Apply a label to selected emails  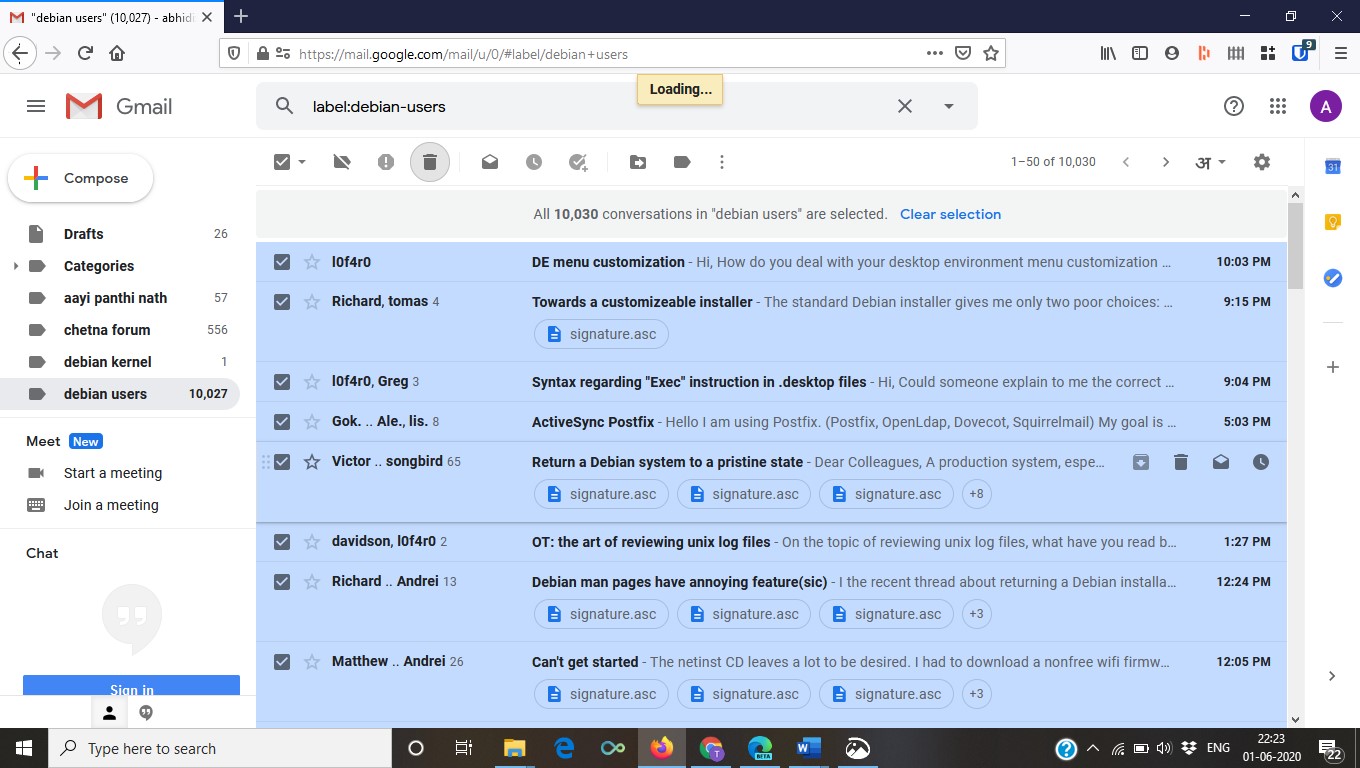[682, 161]
